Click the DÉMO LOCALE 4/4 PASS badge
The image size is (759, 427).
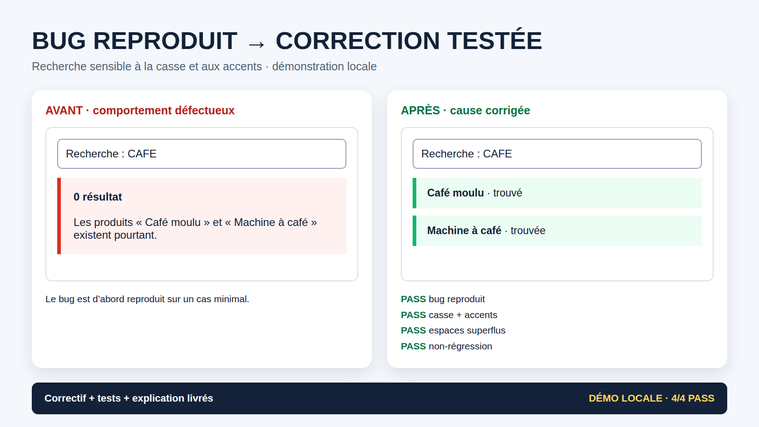point(651,398)
